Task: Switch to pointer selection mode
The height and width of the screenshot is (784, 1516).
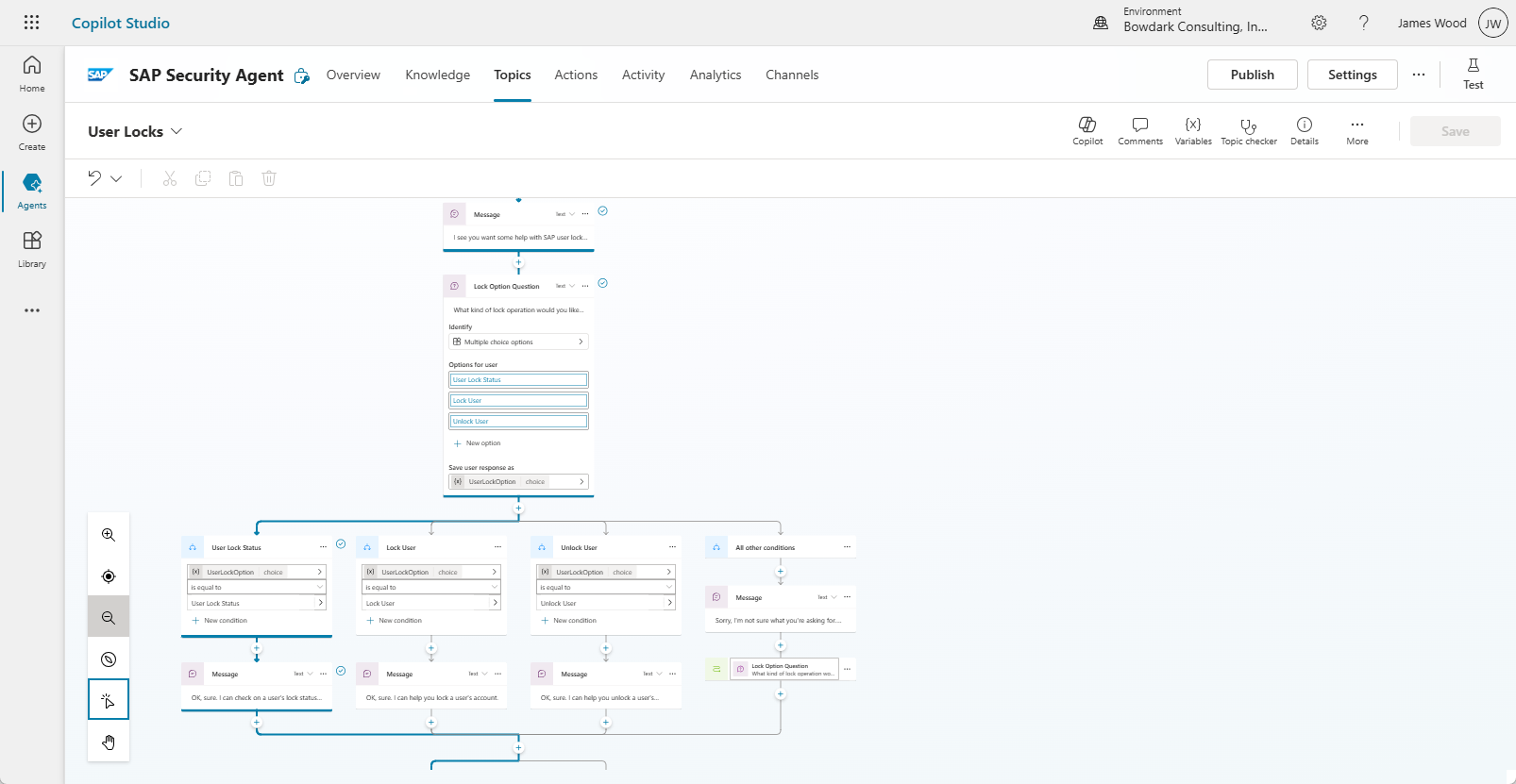Action: [109, 700]
